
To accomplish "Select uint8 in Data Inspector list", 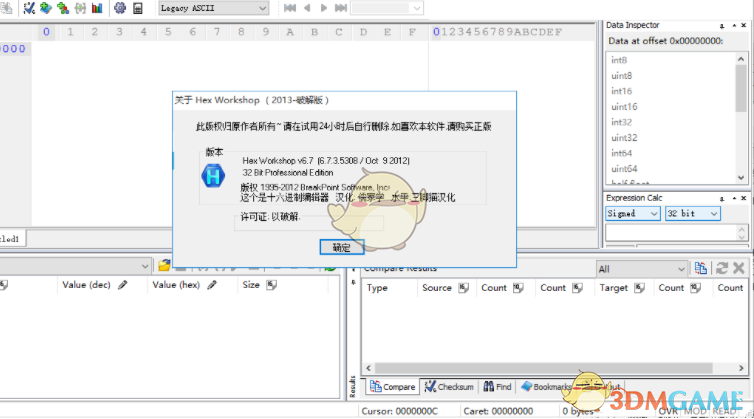I will click(x=622, y=76).
